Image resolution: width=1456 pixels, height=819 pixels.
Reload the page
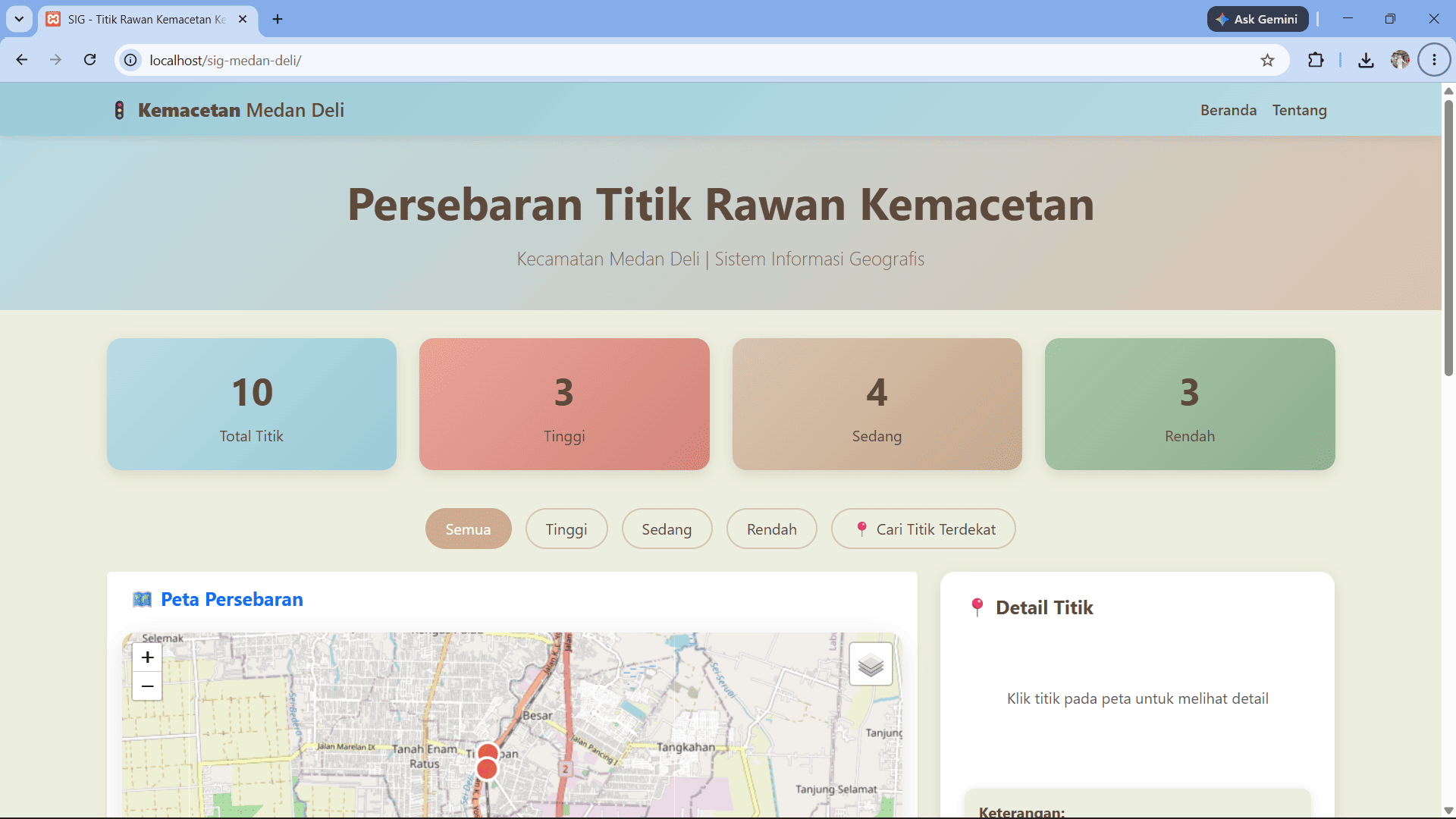89,60
